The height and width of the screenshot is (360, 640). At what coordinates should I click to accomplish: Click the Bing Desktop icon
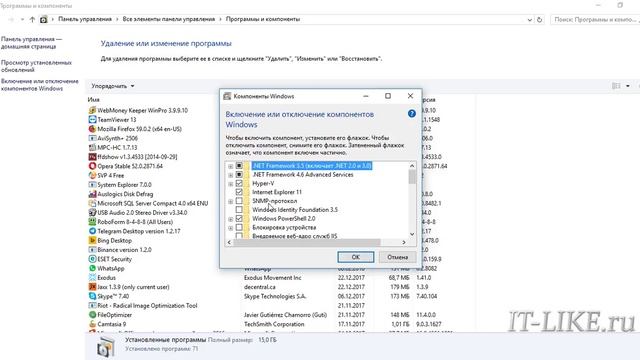coord(92,240)
